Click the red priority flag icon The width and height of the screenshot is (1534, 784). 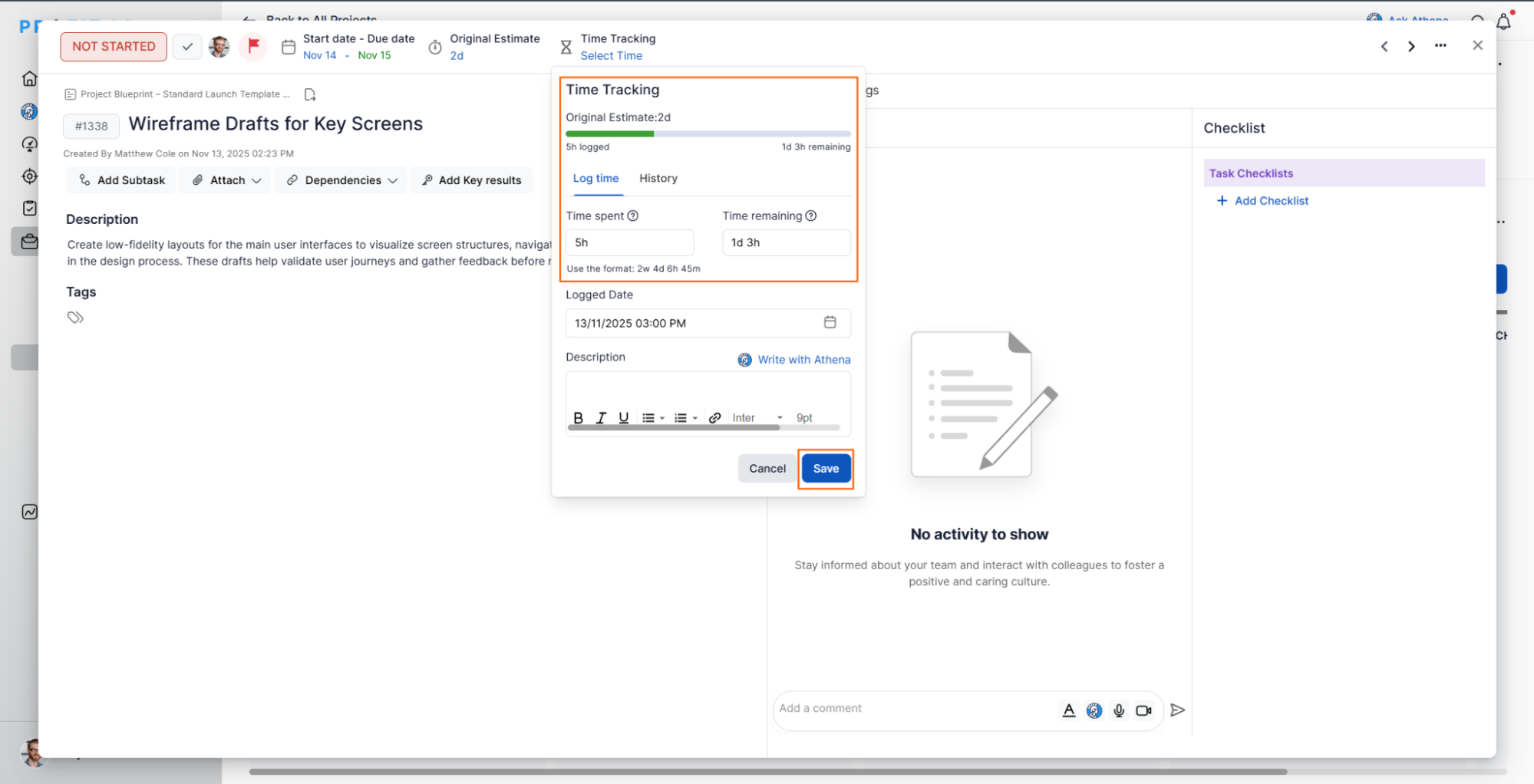click(253, 46)
